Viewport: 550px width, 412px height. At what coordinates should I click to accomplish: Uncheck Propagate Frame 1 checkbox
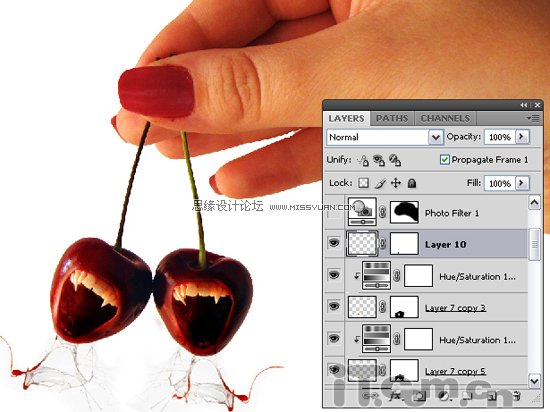pos(445,160)
